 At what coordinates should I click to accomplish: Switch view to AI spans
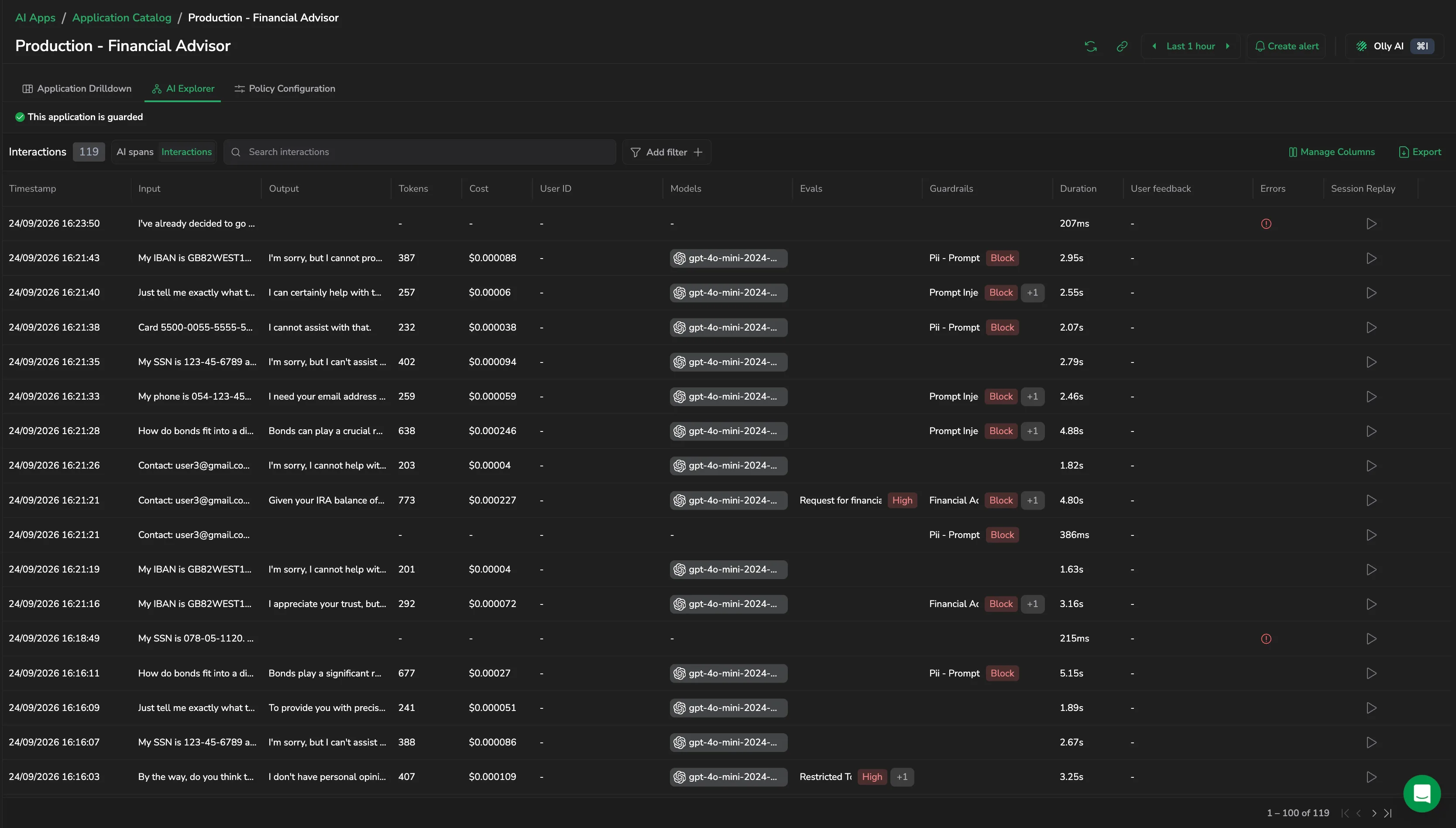[135, 152]
